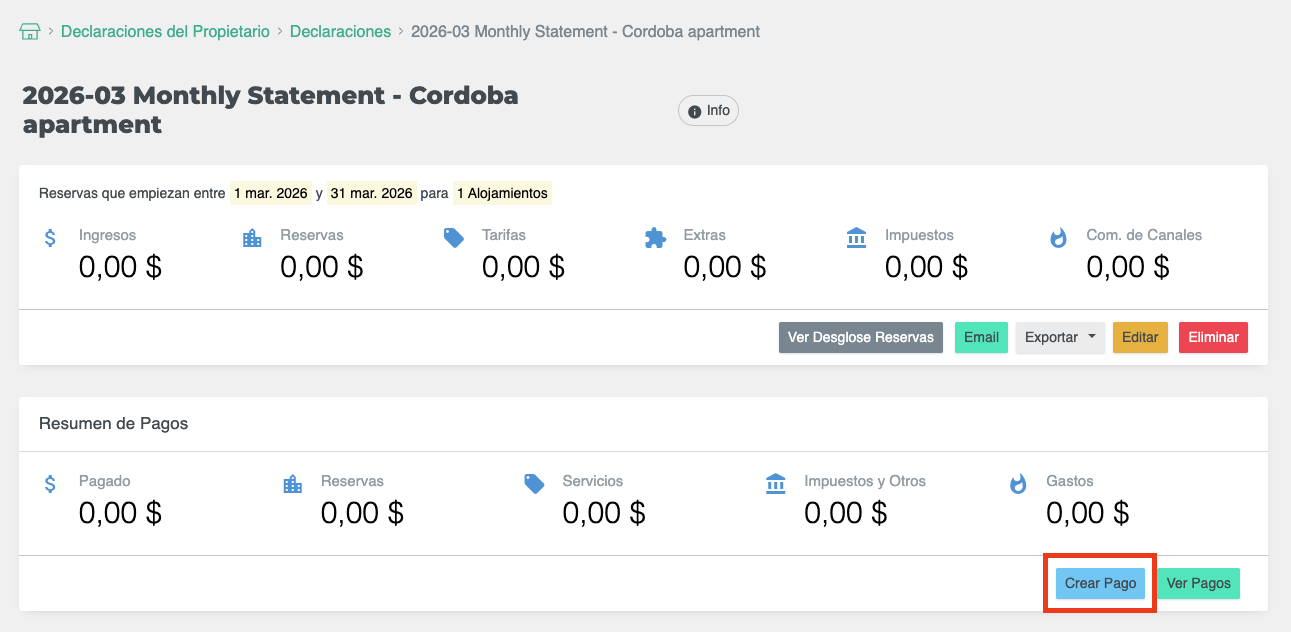Send statement via Email button
Image resolution: width=1291 pixels, height=632 pixels.
[x=981, y=338]
